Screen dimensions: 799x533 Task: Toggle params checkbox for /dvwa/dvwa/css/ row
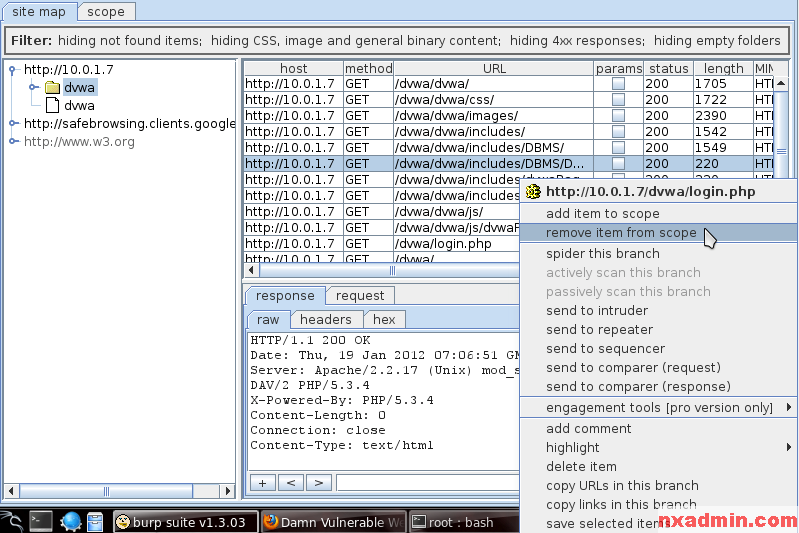(618, 100)
